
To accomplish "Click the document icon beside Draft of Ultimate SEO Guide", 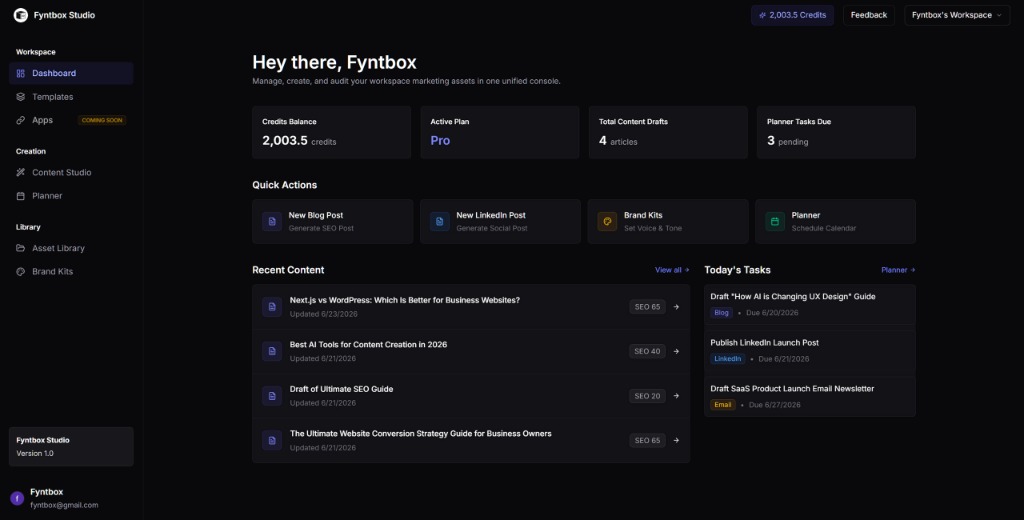I will [272, 396].
